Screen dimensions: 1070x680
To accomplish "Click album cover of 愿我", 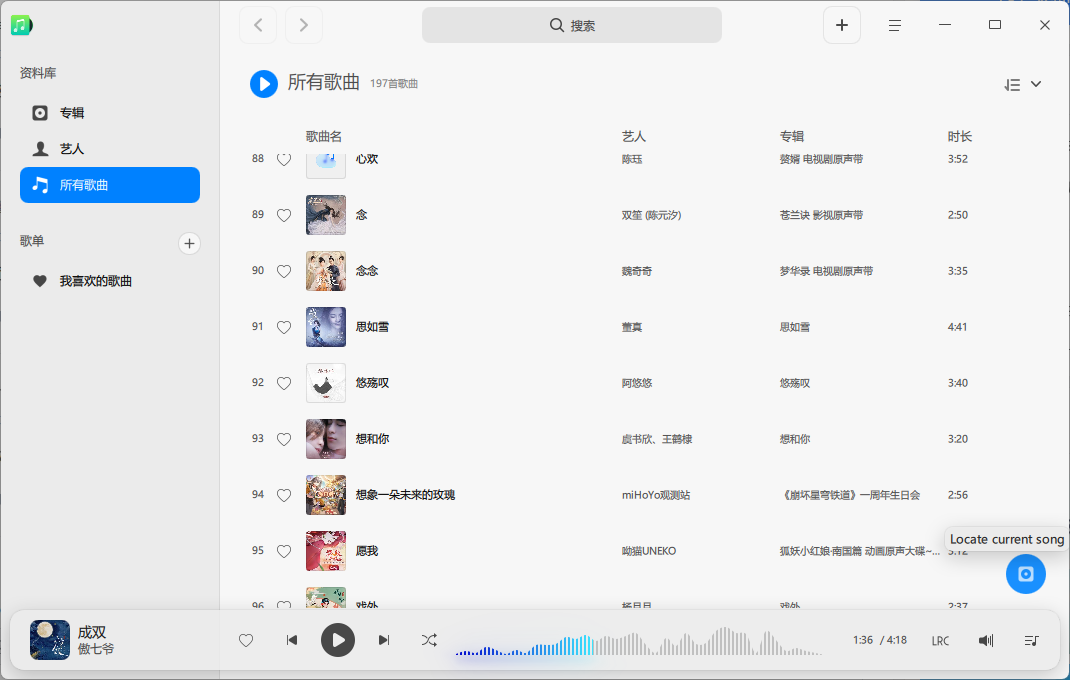I will click(326, 551).
